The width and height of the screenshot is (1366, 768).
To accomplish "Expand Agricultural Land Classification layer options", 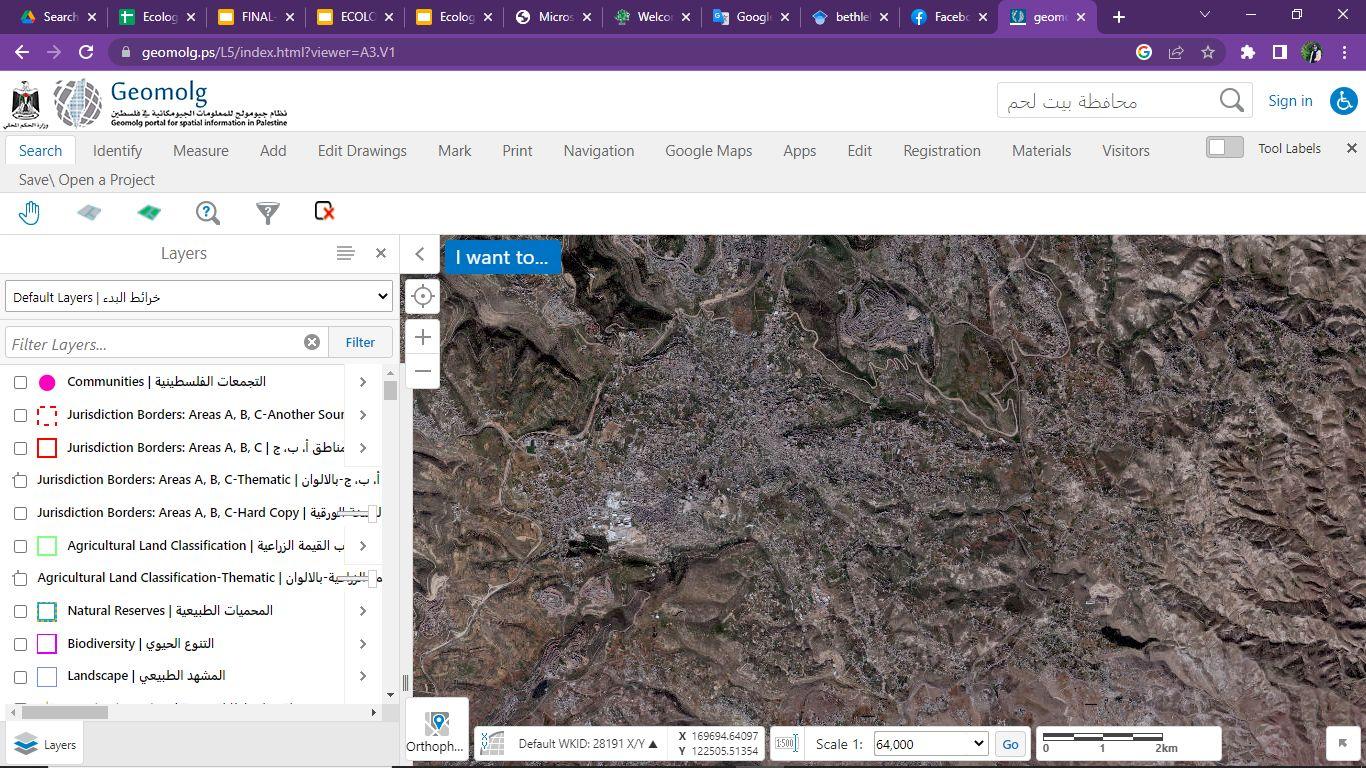I will tap(363, 546).
